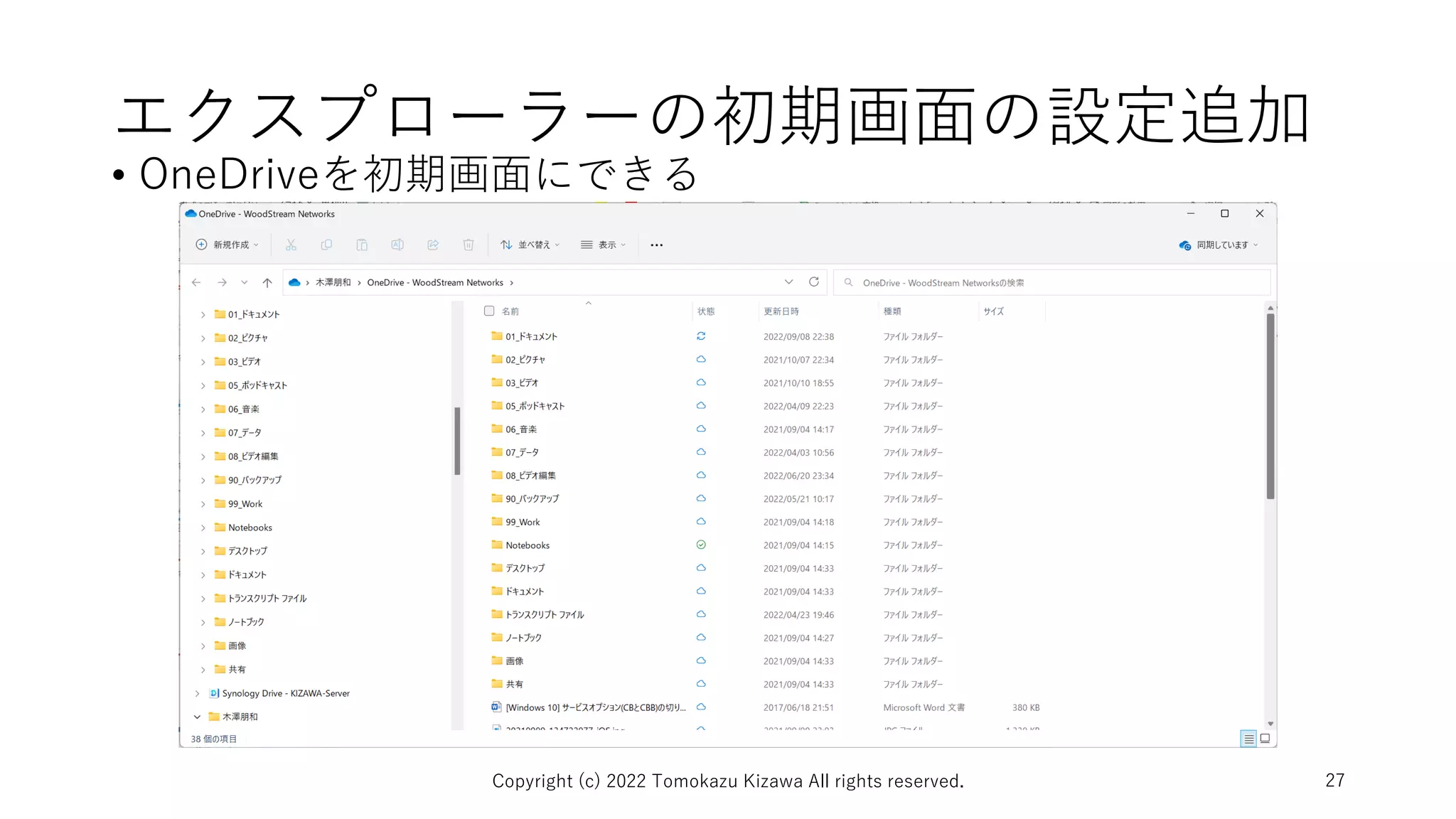Sort by the 名前 column header
Viewport: 1456px width, 819px height.
coord(510,311)
